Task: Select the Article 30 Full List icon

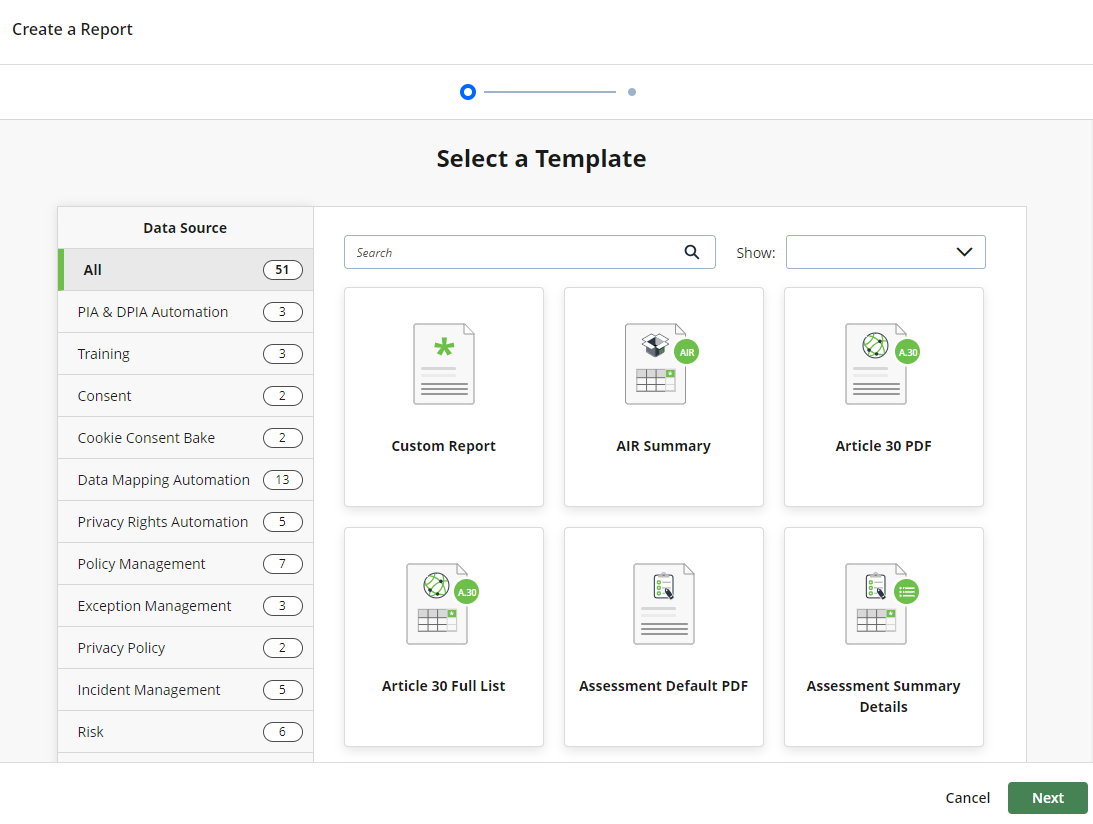Action: (436, 604)
